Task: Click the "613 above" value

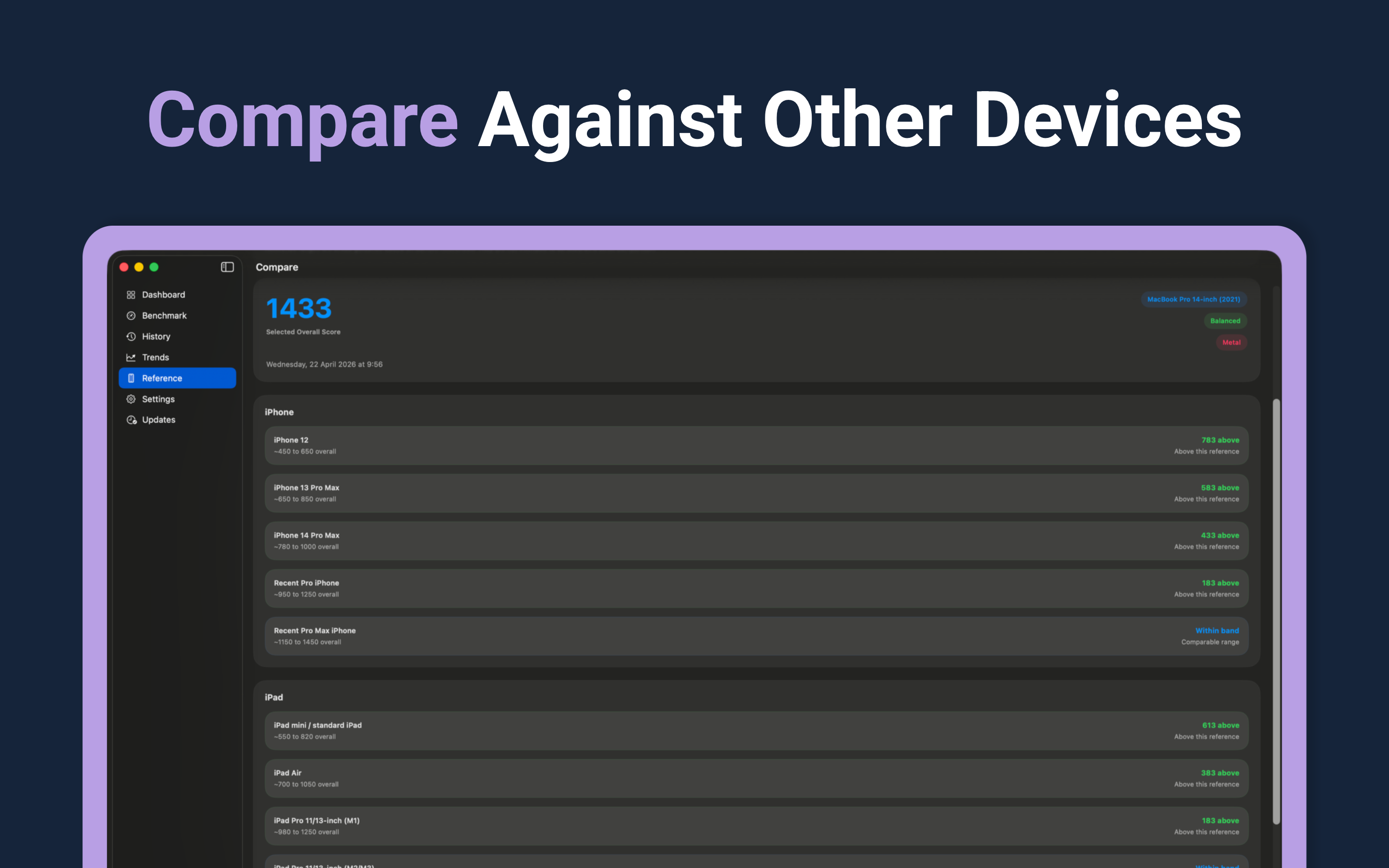Action: pyautogui.click(x=1221, y=726)
